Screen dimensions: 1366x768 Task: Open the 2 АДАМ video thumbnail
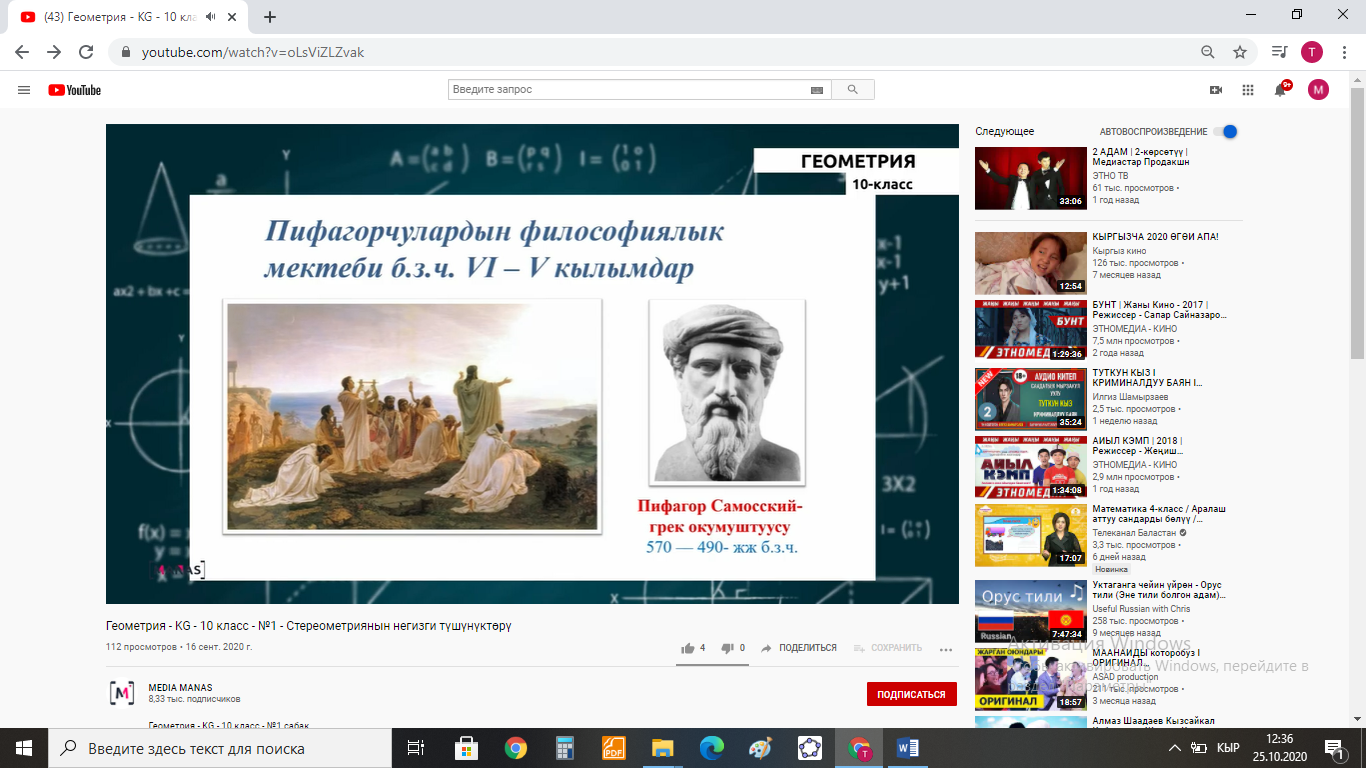coord(1030,179)
